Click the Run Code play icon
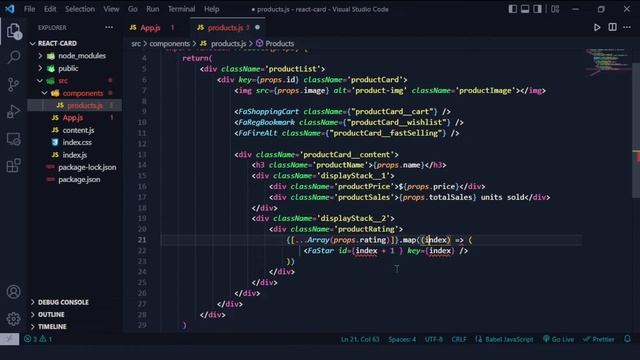Screen dimensions: 640x360 tap(597, 27)
